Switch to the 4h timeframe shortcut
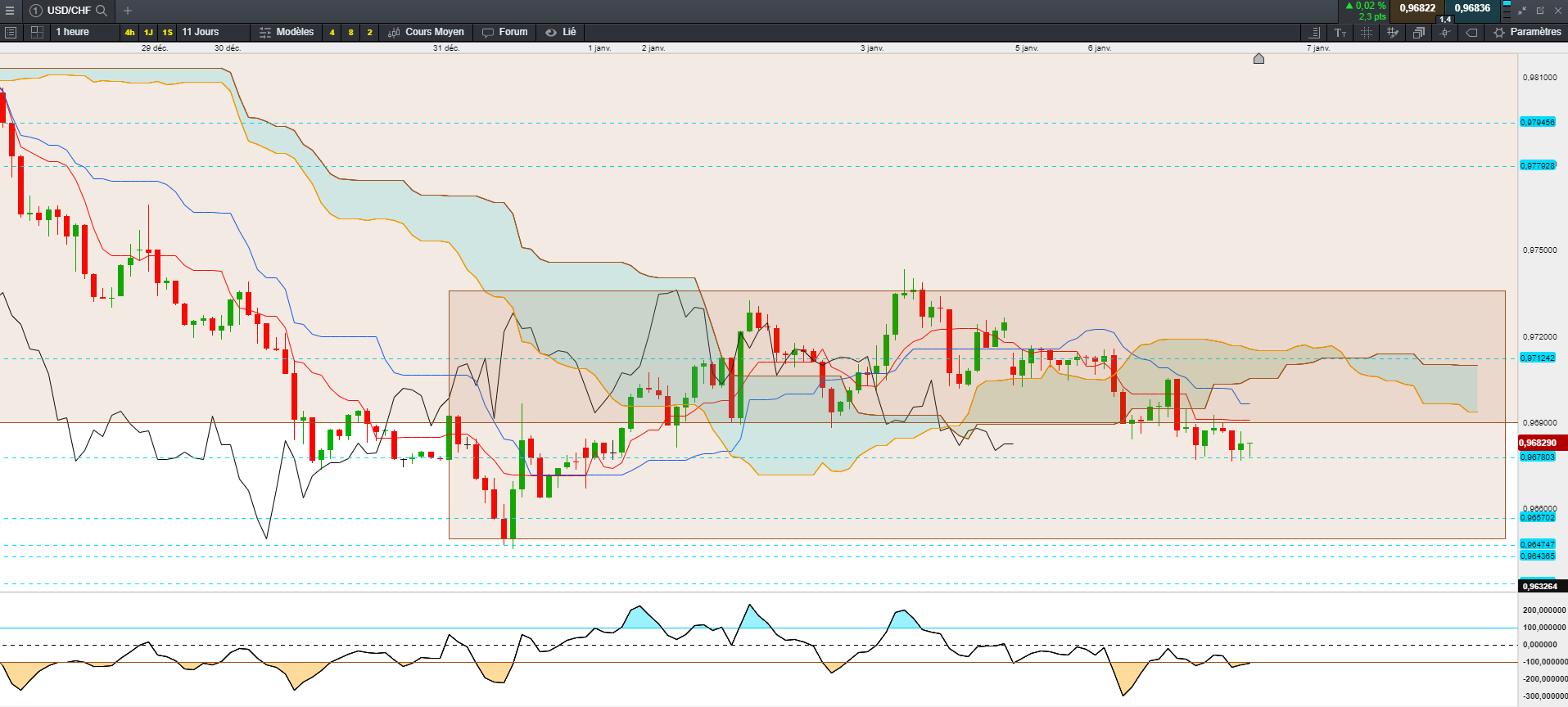This screenshot has height=707, width=1568. click(129, 32)
